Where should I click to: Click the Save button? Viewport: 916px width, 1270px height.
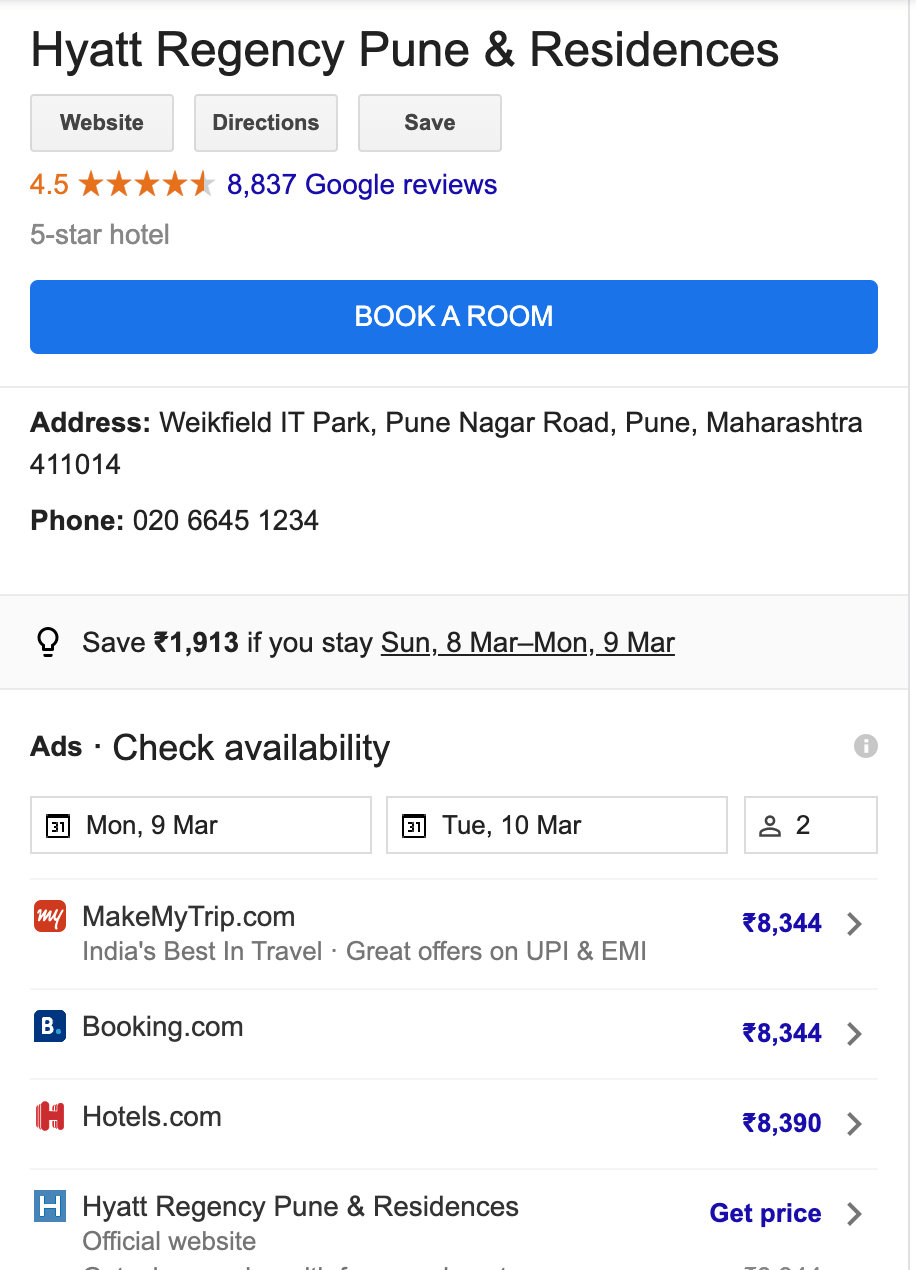coord(430,123)
